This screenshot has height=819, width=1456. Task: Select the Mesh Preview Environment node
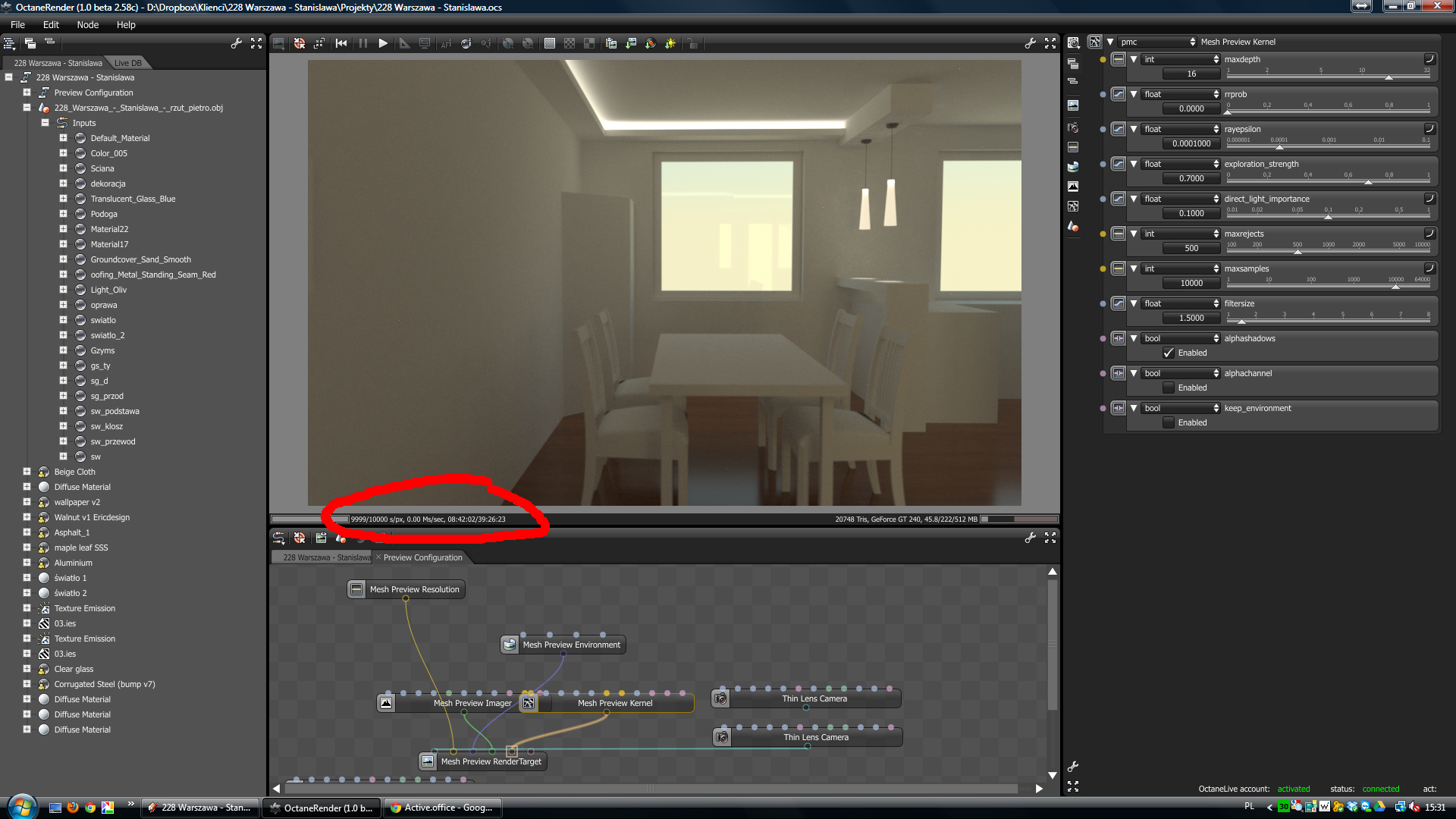pos(571,645)
